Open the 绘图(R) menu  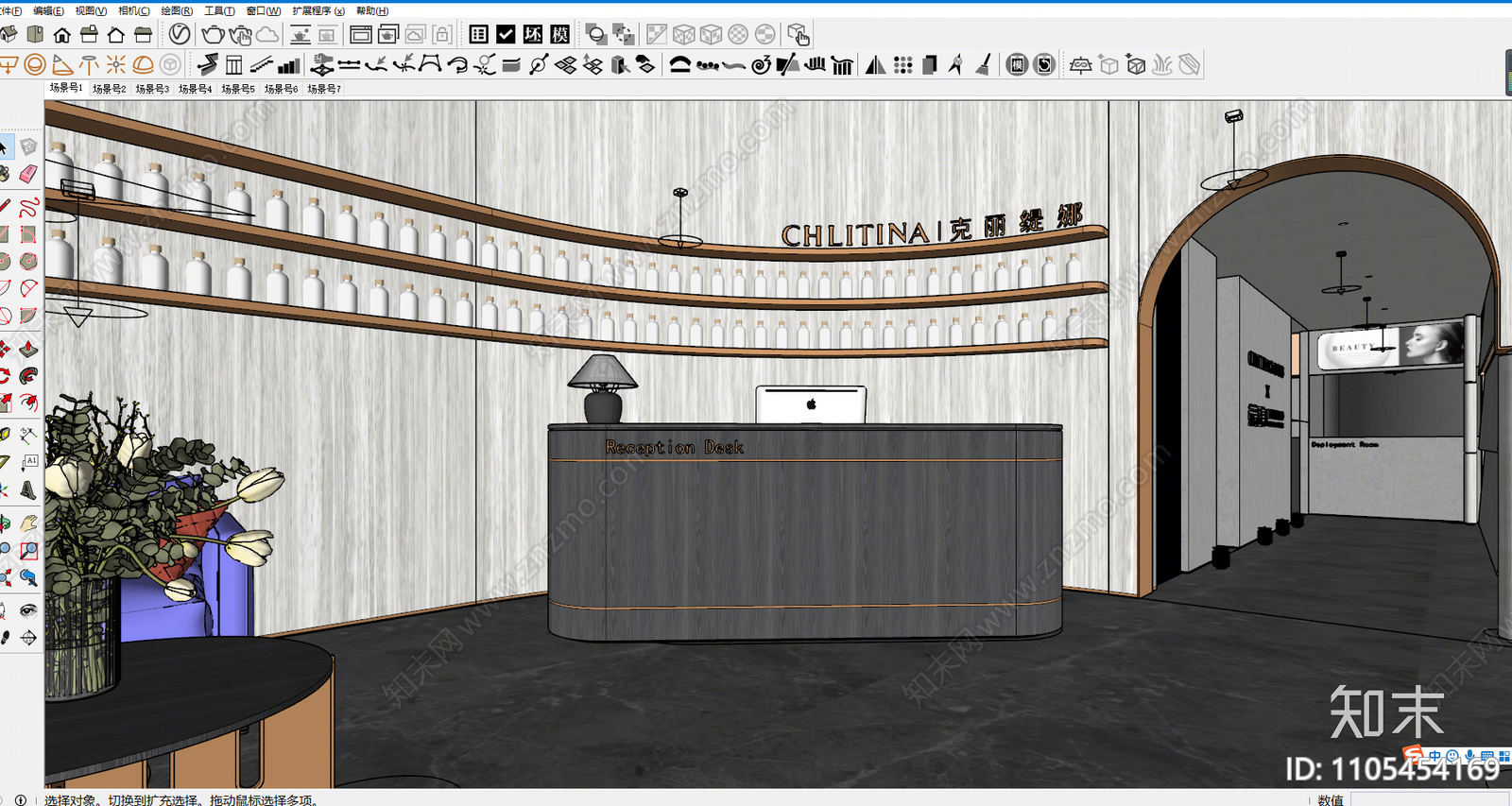point(177,11)
